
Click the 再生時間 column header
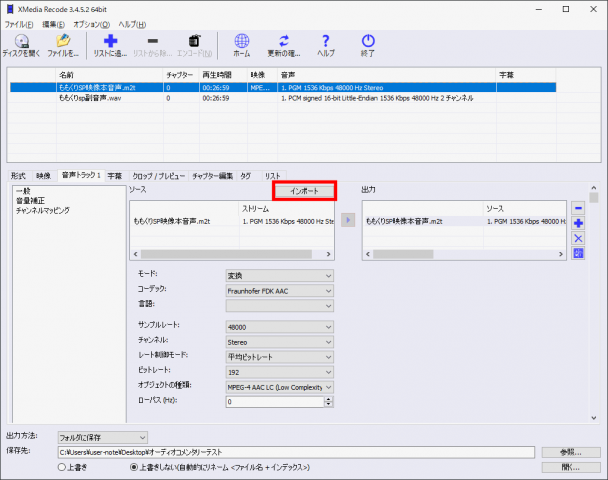click(x=223, y=75)
